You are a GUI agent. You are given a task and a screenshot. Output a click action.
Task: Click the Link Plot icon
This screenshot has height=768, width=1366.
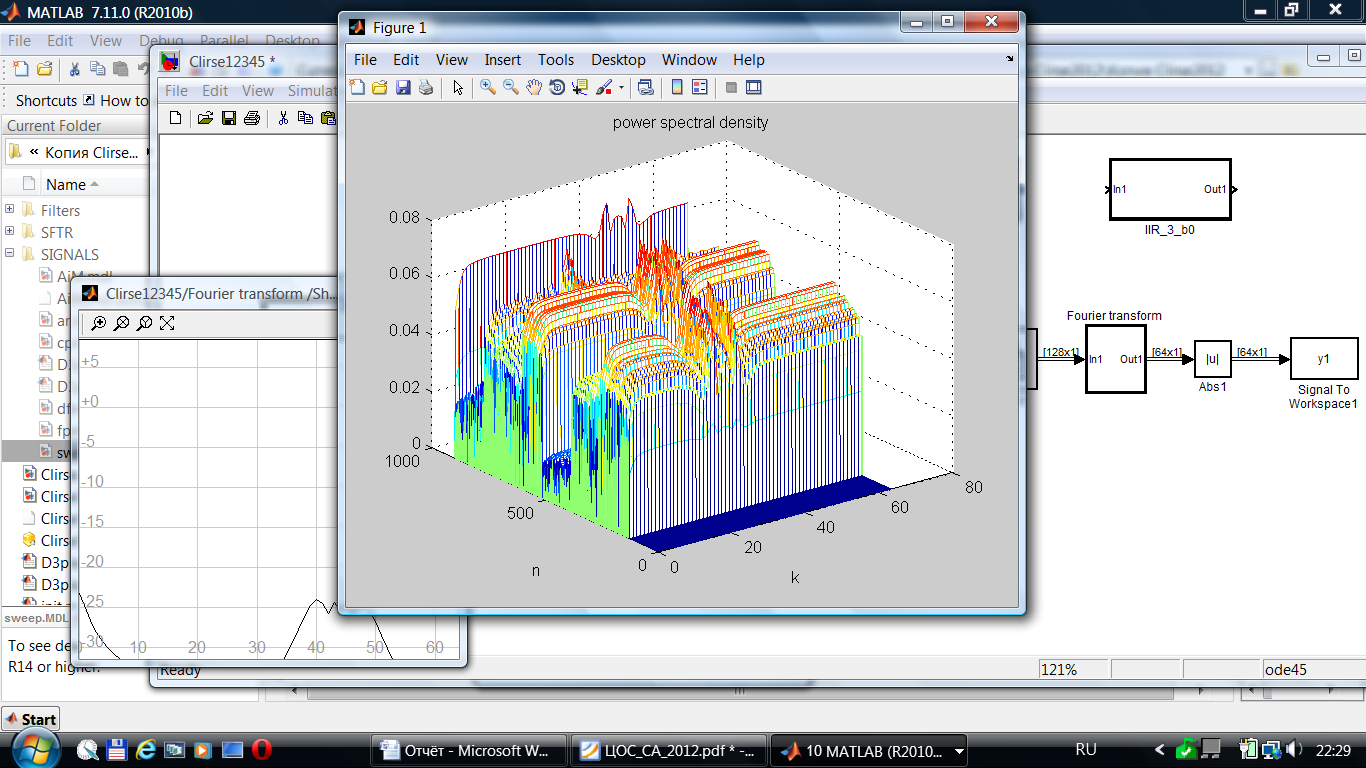646,88
